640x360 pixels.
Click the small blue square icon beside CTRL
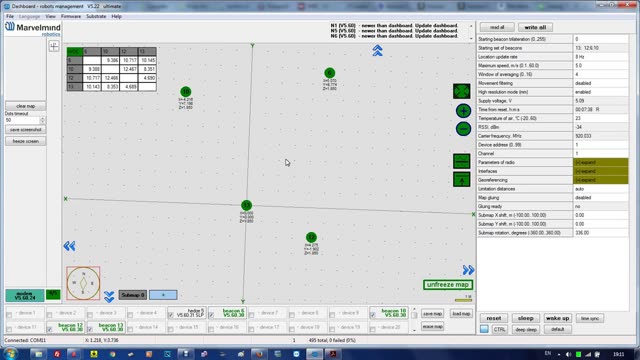tap(484, 329)
